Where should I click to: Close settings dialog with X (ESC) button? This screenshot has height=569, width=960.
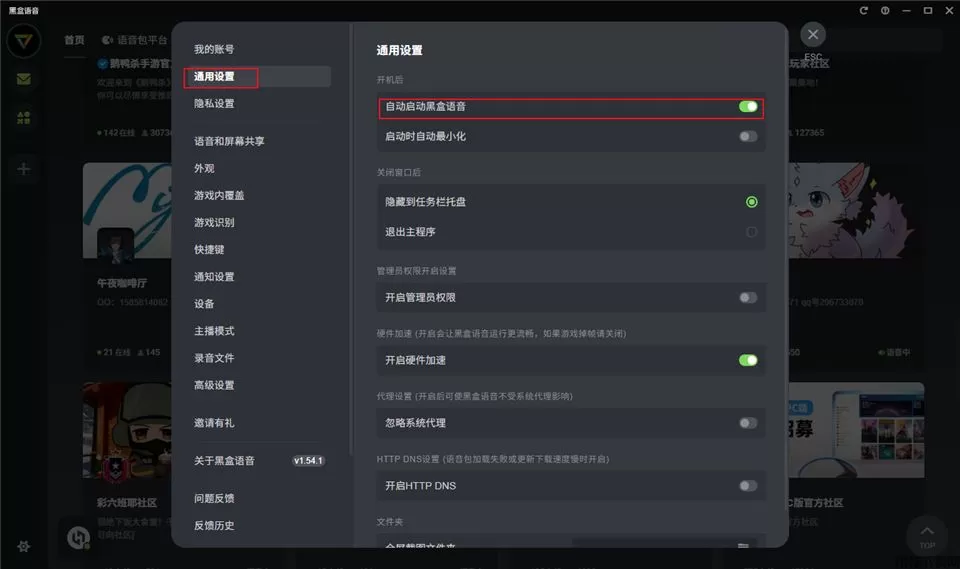[x=812, y=35]
